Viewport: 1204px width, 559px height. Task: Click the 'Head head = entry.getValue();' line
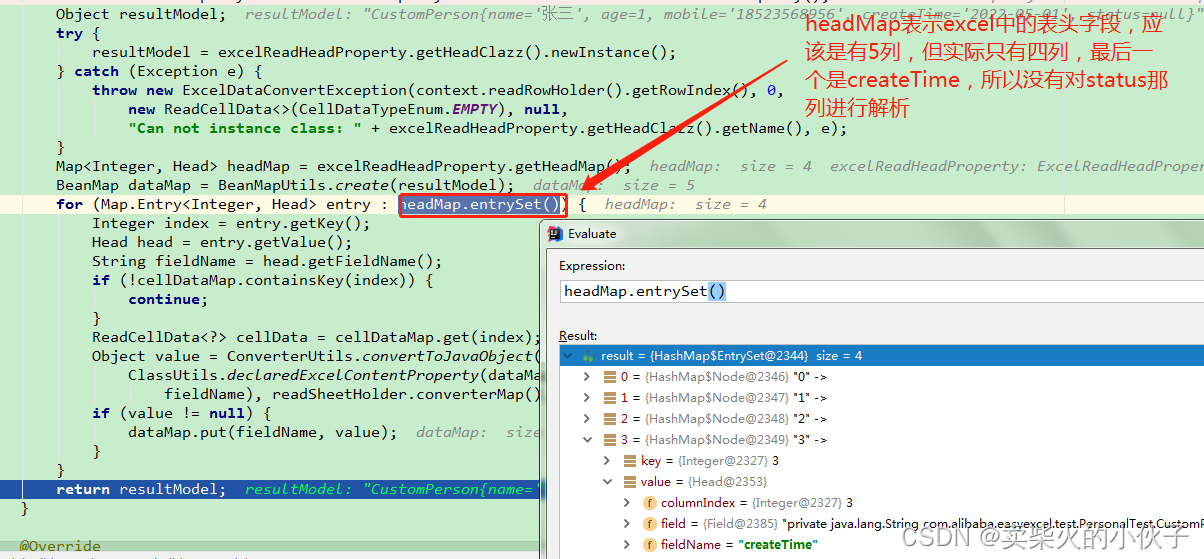click(222, 242)
